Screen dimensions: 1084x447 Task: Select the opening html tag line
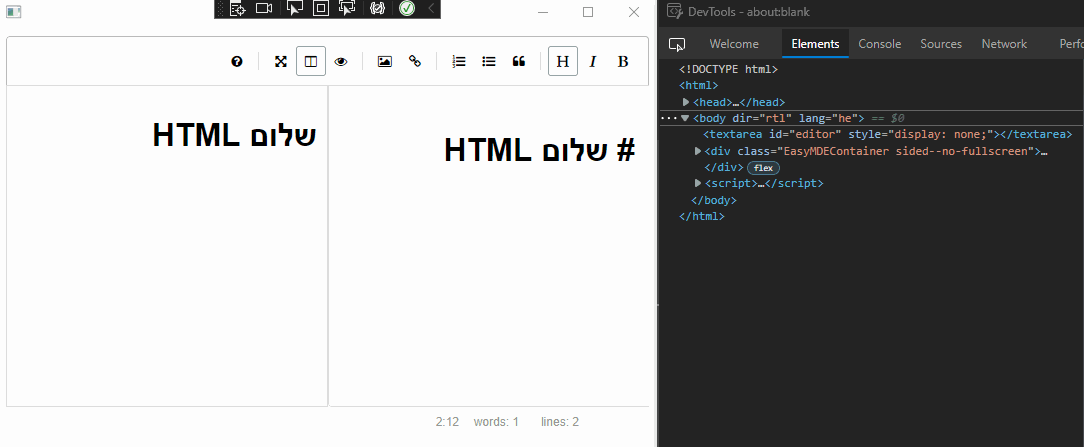tap(699, 86)
